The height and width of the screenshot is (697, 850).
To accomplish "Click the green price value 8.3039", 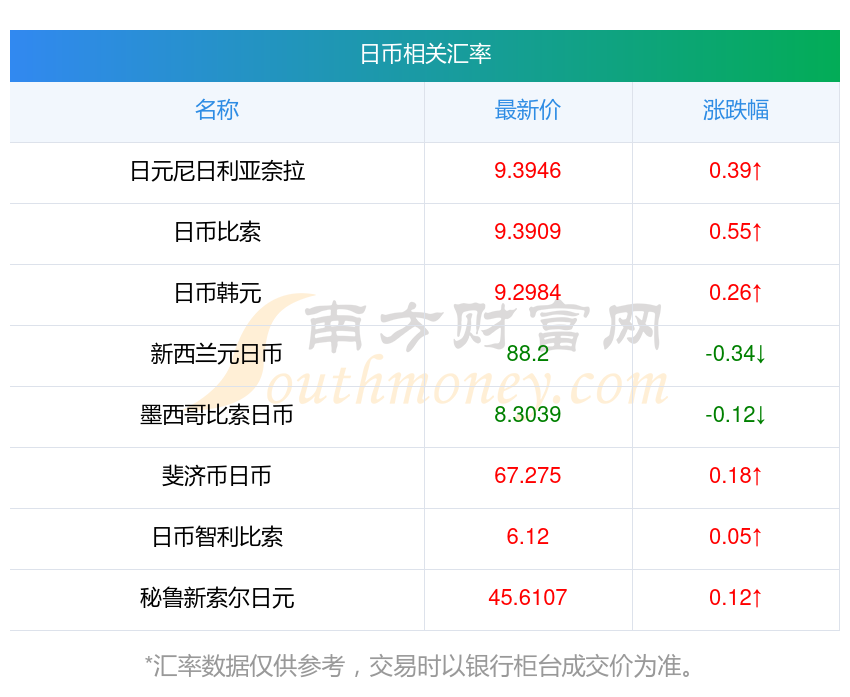I will (528, 415).
